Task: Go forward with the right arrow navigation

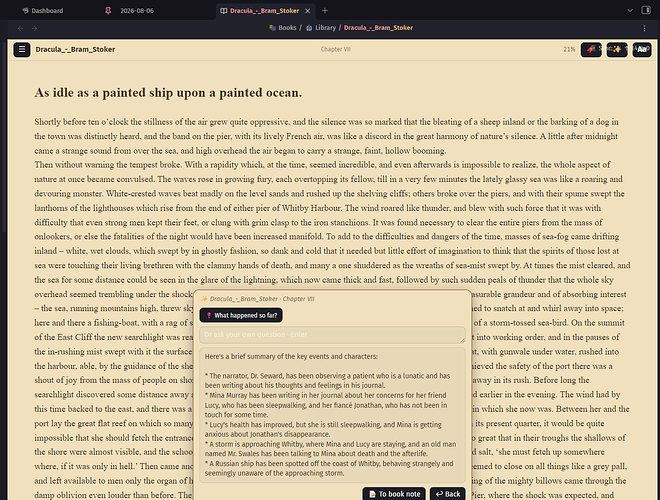Action: [x=35, y=28]
